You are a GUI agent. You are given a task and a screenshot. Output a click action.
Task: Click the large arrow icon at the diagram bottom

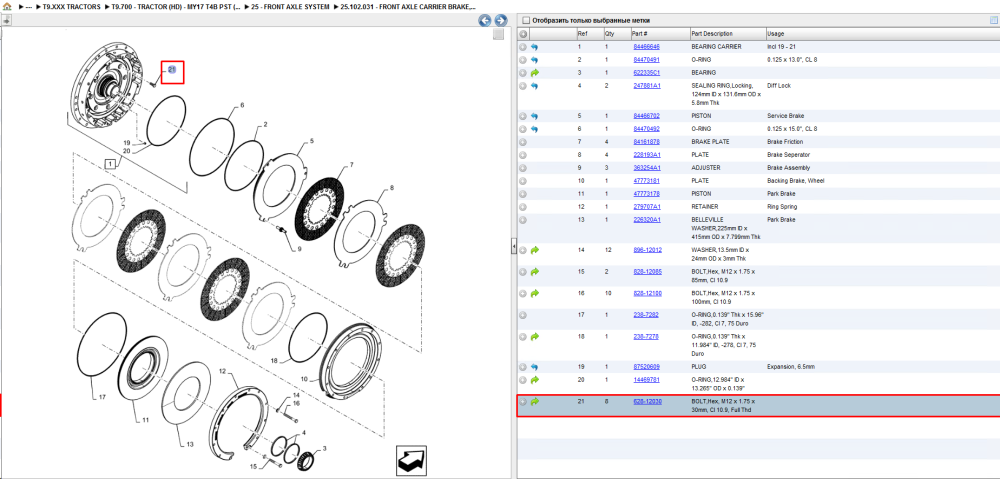pyautogui.click(x=409, y=459)
